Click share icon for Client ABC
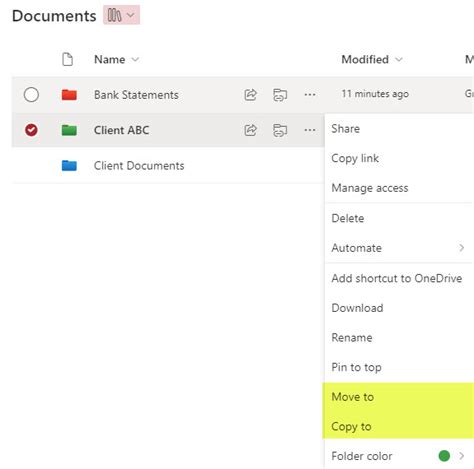This screenshot has height=469, width=474. [250, 130]
